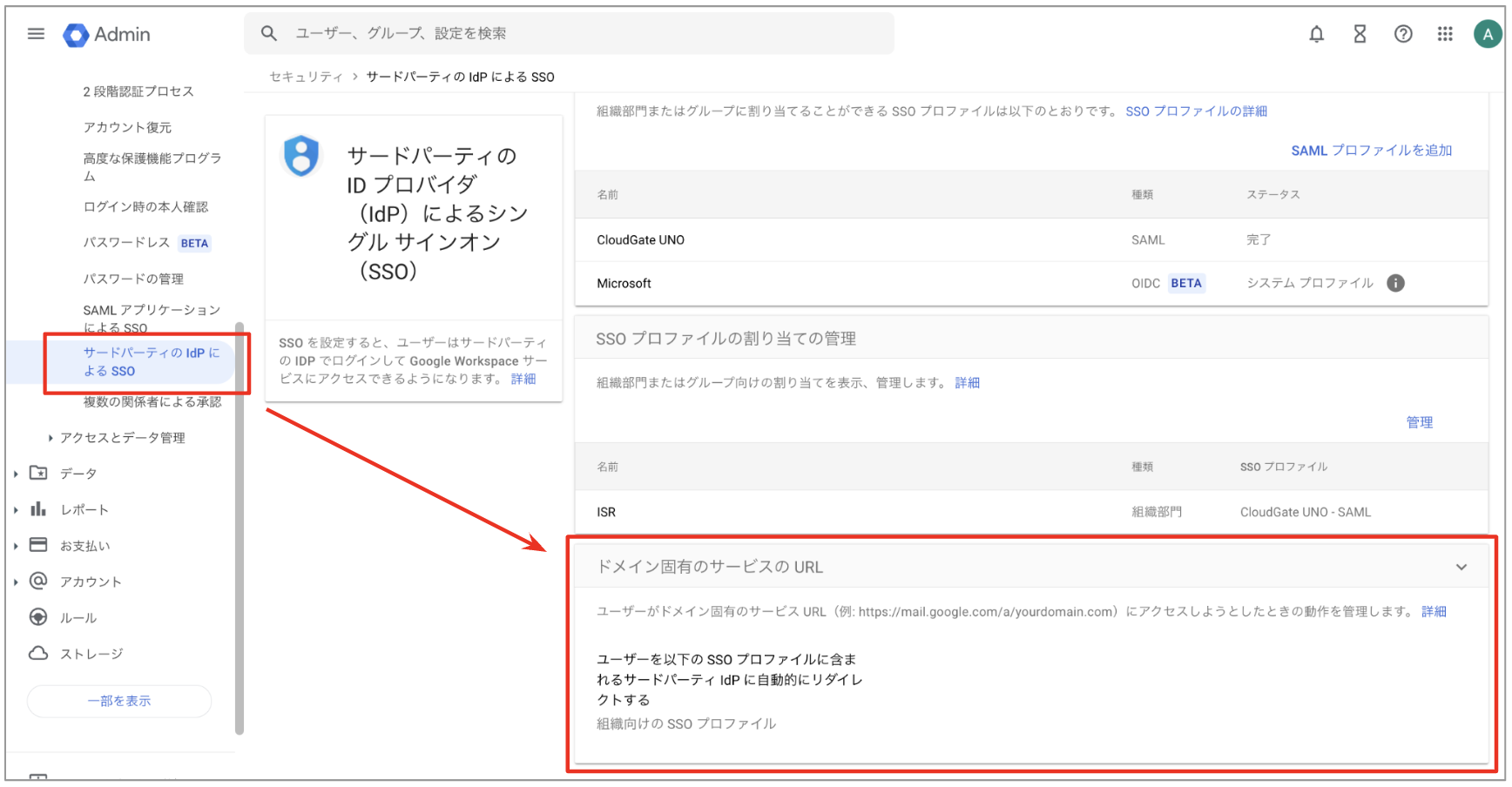This screenshot has height=787, width=1512.
Task: Open SSO プロファイルの詳細 link
Action: coord(1196,111)
